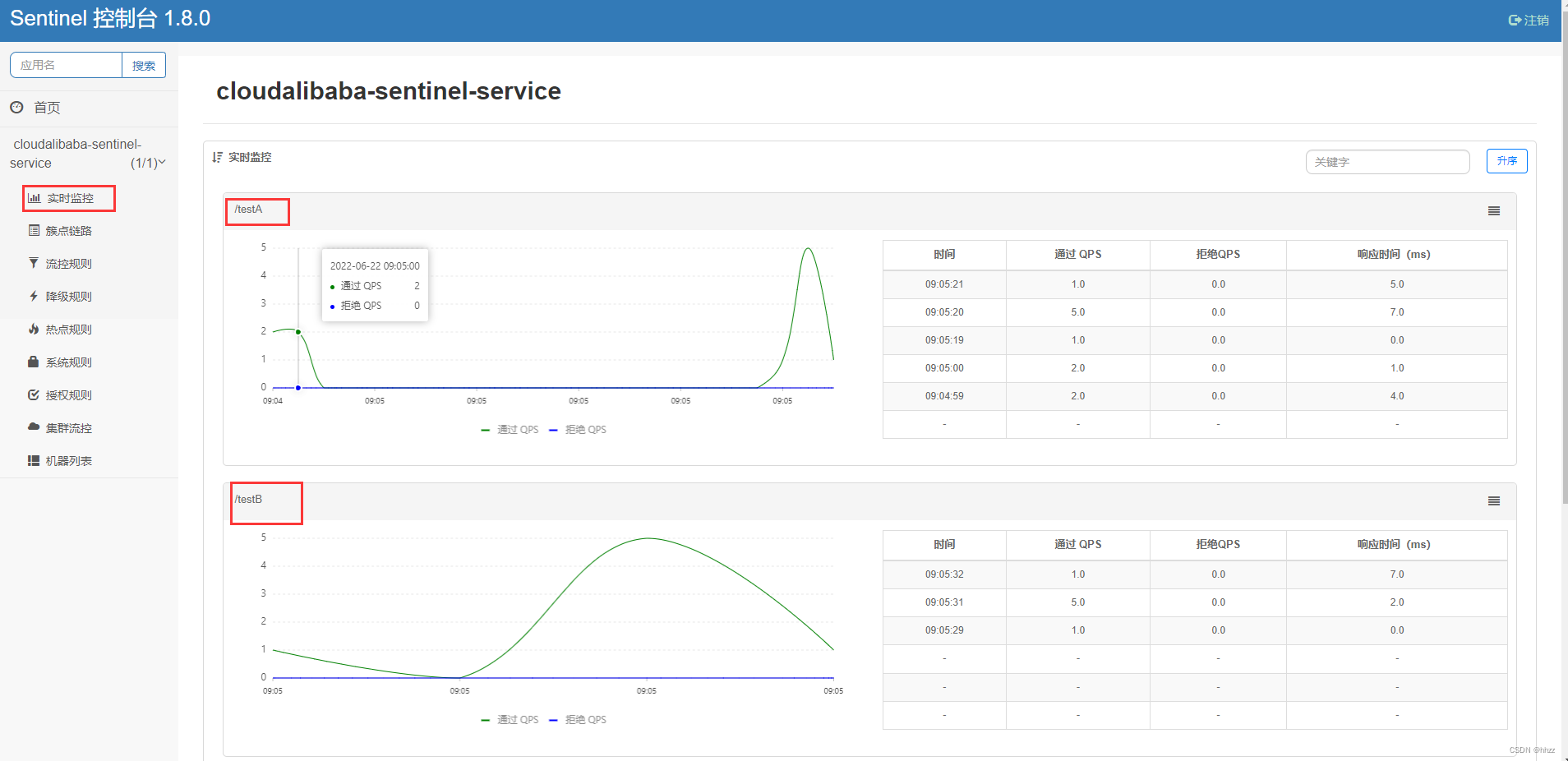
Task: Open 流控规则 in the sidebar
Action: [x=69, y=264]
